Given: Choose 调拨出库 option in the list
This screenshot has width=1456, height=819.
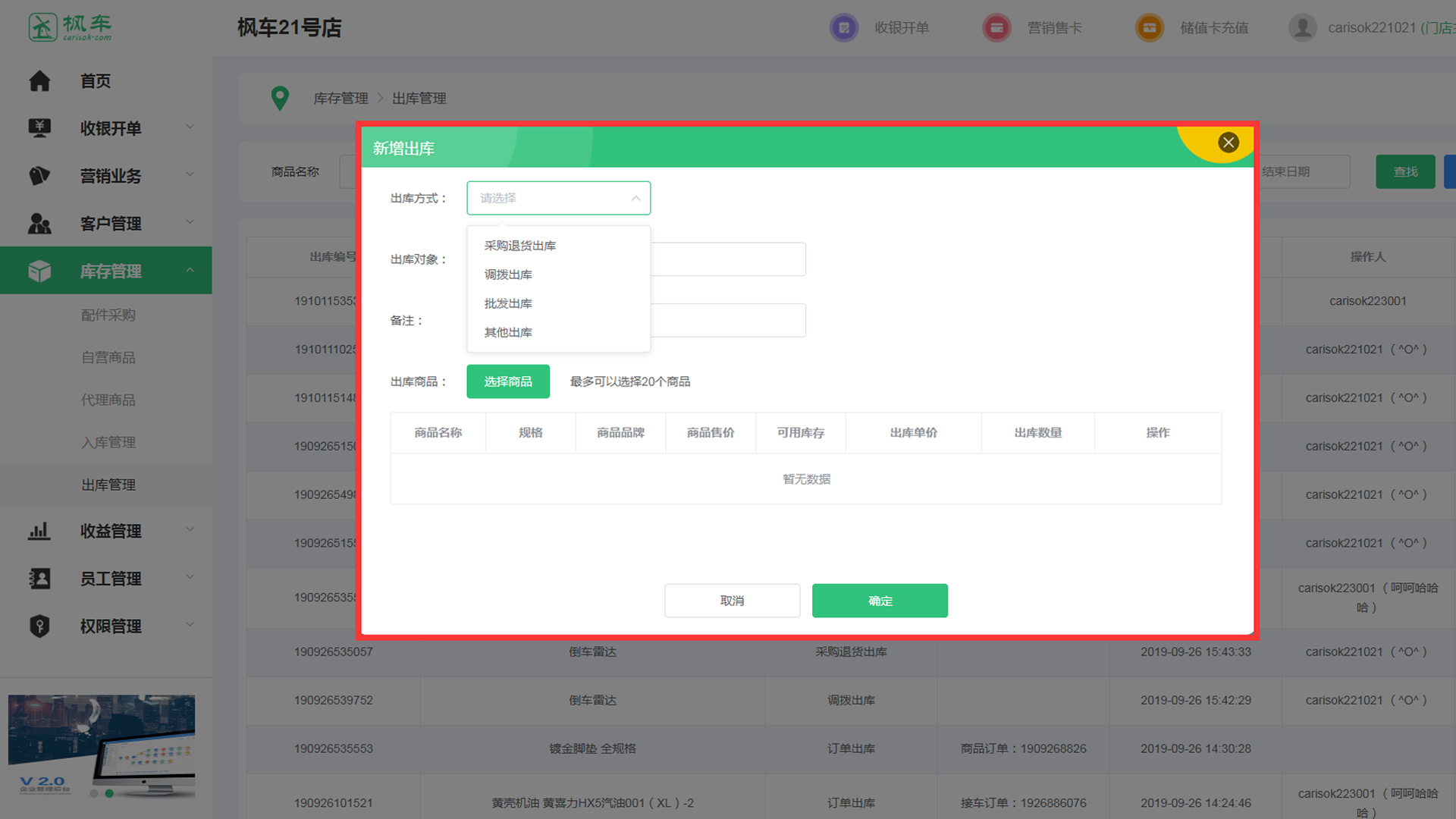Looking at the screenshot, I should 508,275.
